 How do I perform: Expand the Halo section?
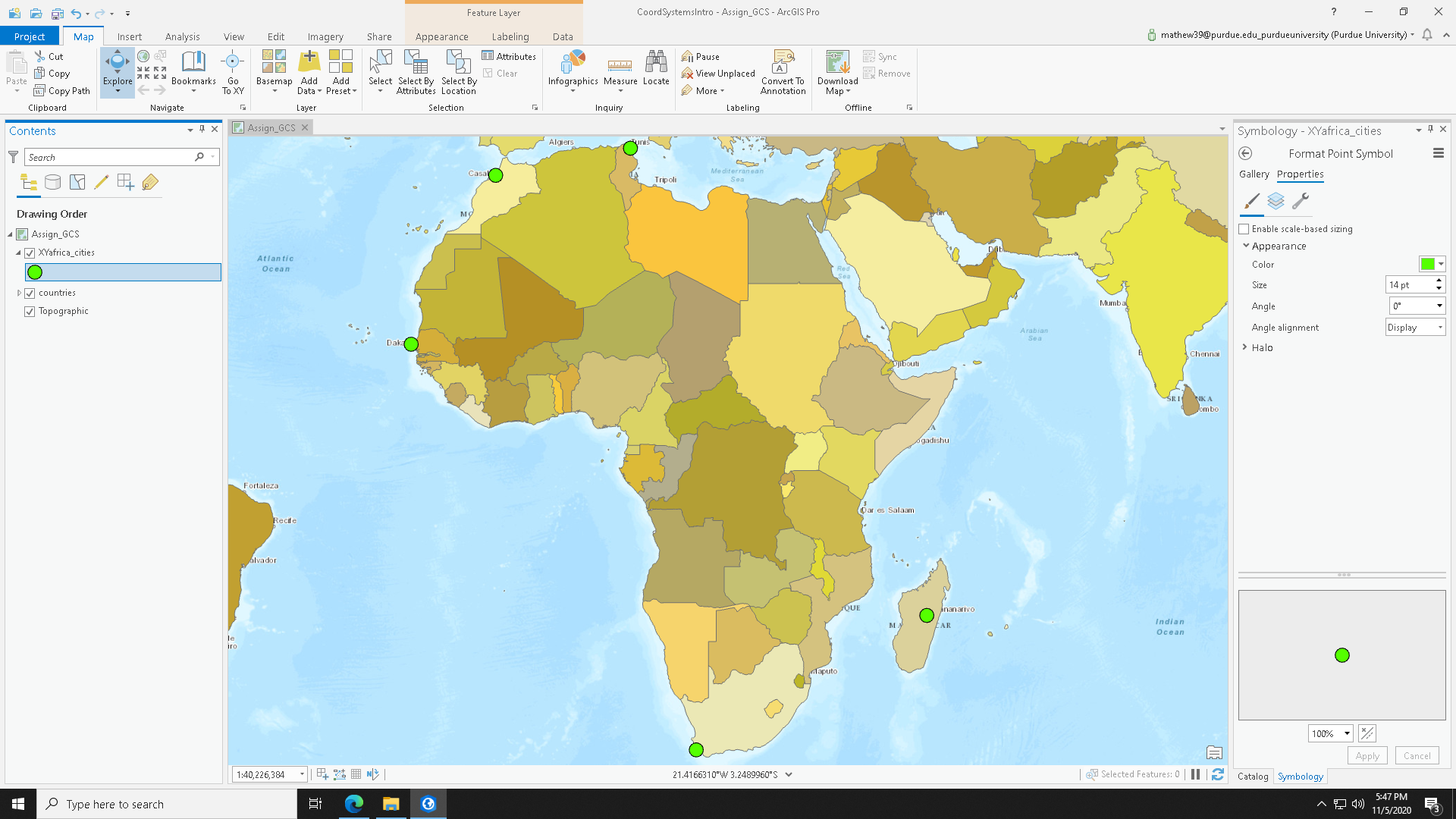click(1244, 347)
